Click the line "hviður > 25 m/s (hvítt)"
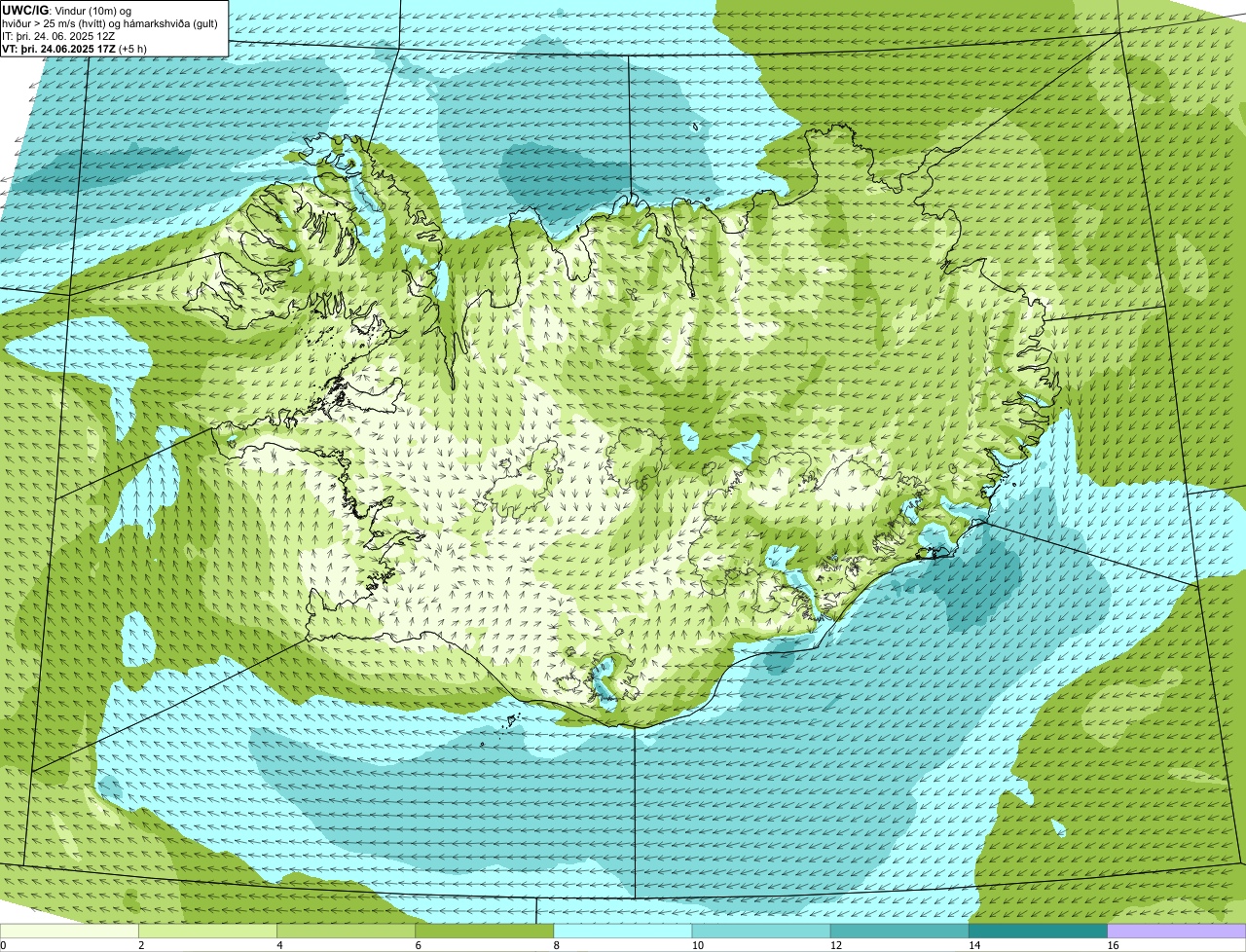Image resolution: width=1246 pixels, height=952 pixels. tap(55, 22)
